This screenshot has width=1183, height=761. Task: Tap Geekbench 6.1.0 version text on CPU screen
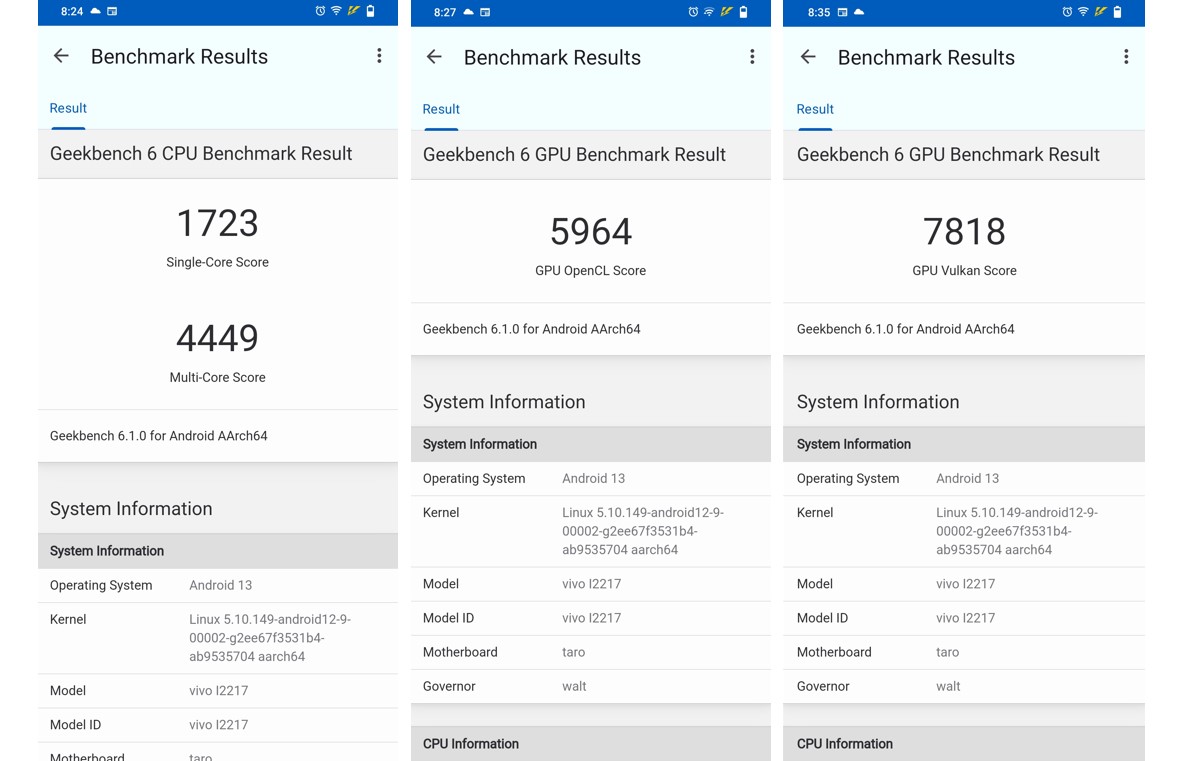click(x=158, y=436)
